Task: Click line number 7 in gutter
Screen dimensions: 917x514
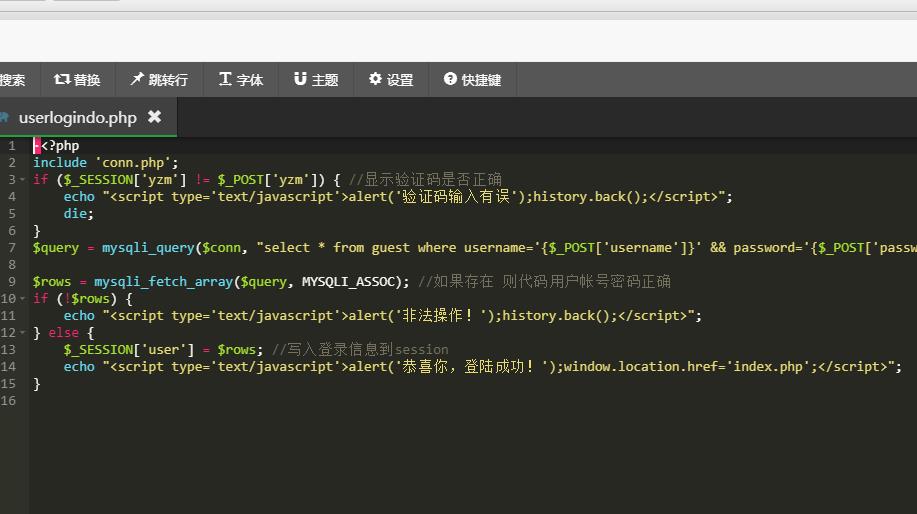Action: tap(12, 248)
